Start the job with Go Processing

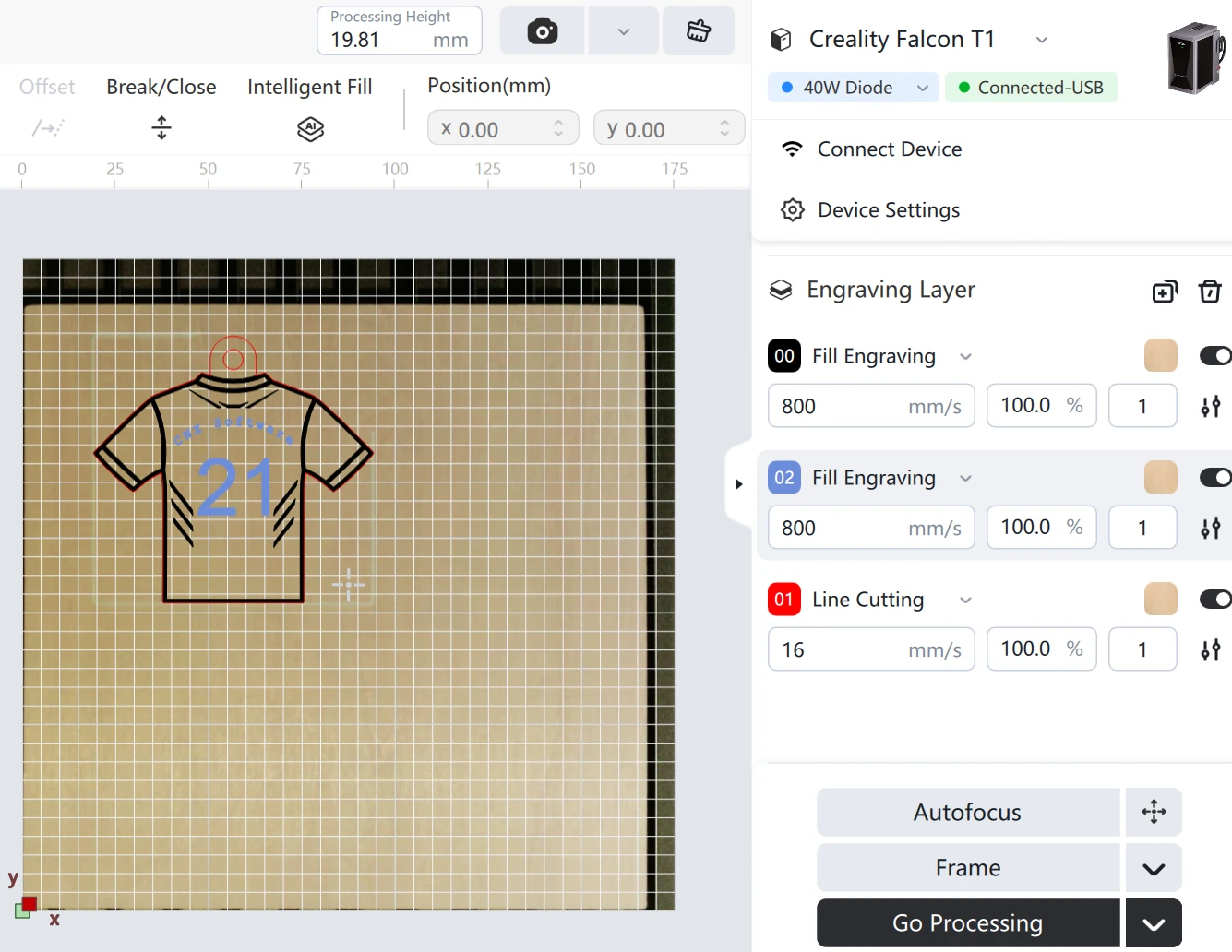pyautogui.click(x=968, y=923)
